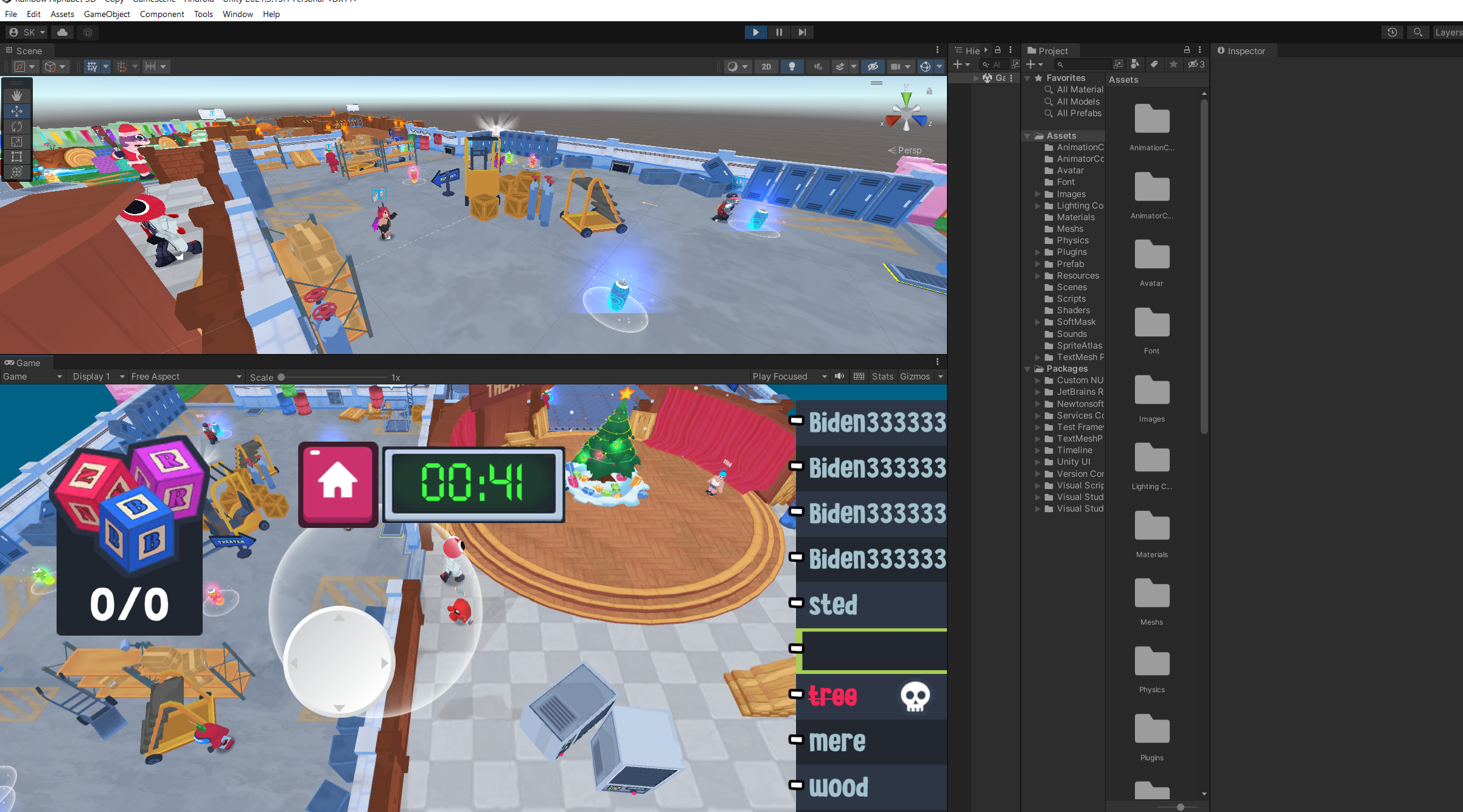Click the Step frame button
Screen dimensions: 1463x812
click(x=802, y=32)
